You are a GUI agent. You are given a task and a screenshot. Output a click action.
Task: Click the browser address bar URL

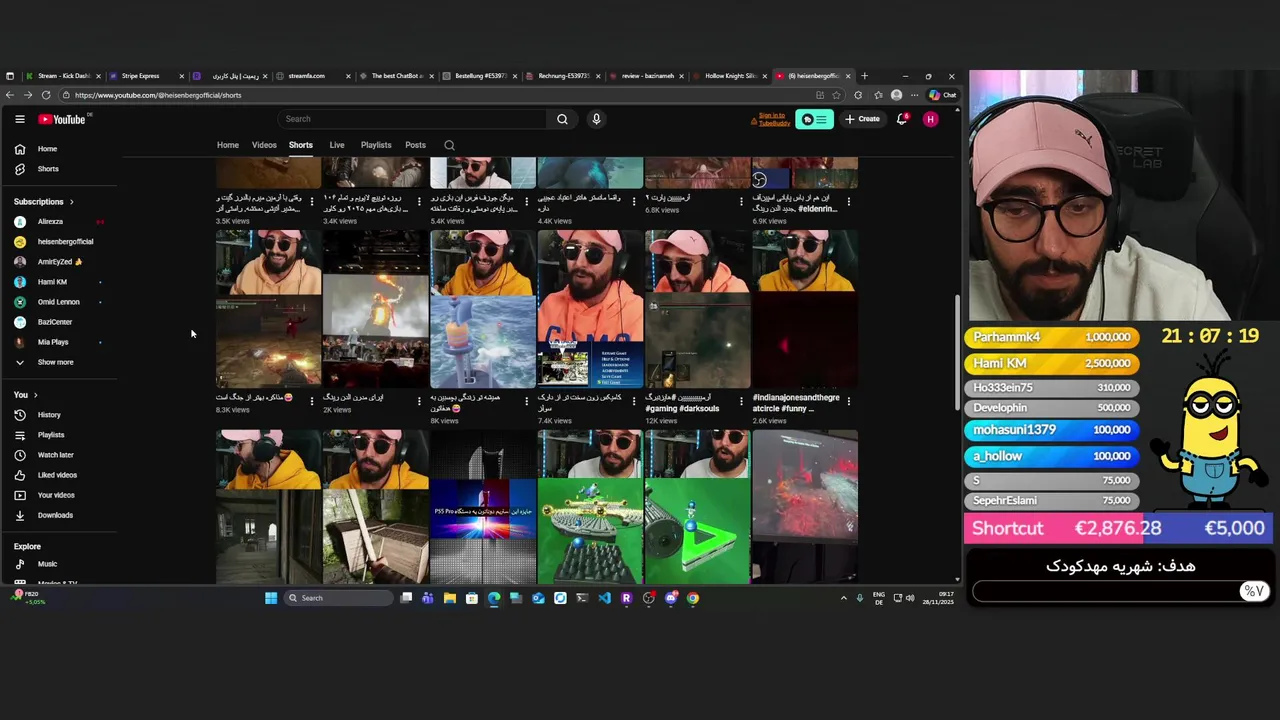pos(158,95)
